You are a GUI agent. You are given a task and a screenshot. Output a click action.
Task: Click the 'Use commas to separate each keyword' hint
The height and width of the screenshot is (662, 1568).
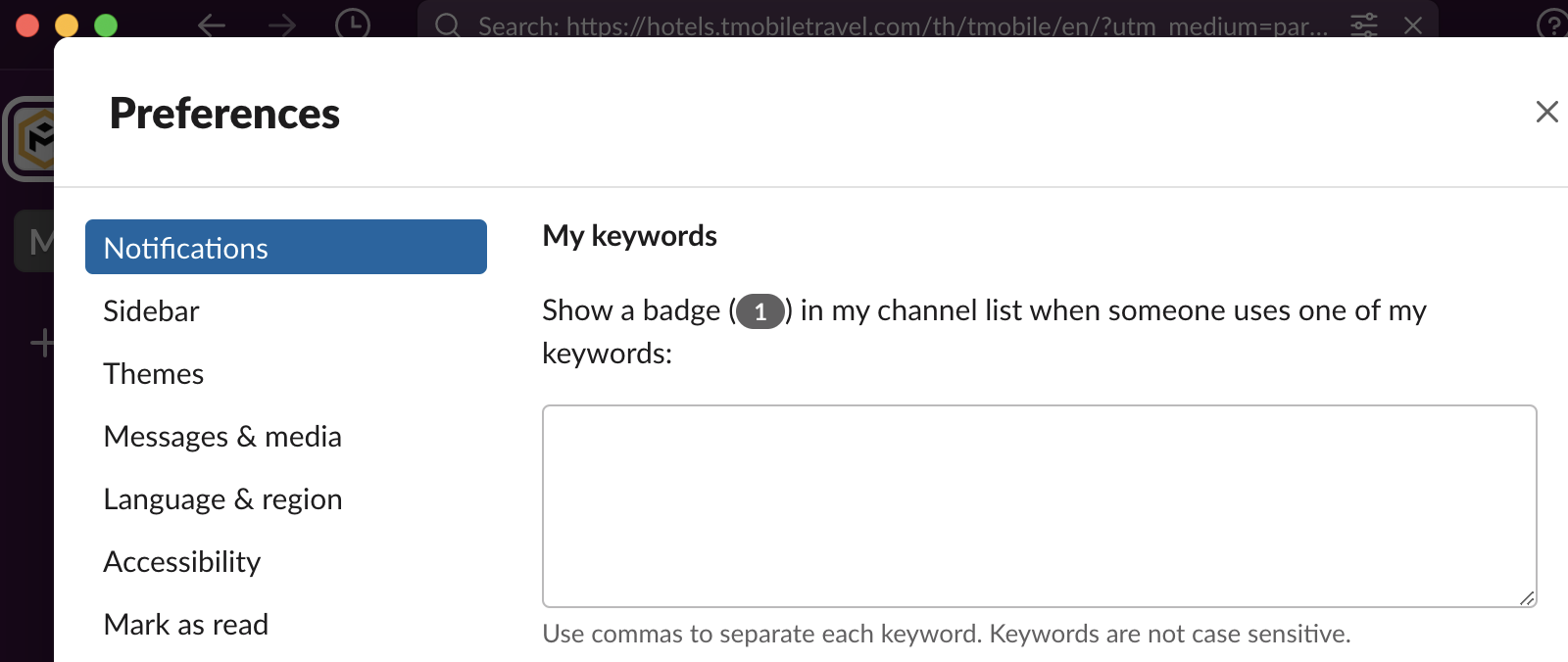coord(947,634)
